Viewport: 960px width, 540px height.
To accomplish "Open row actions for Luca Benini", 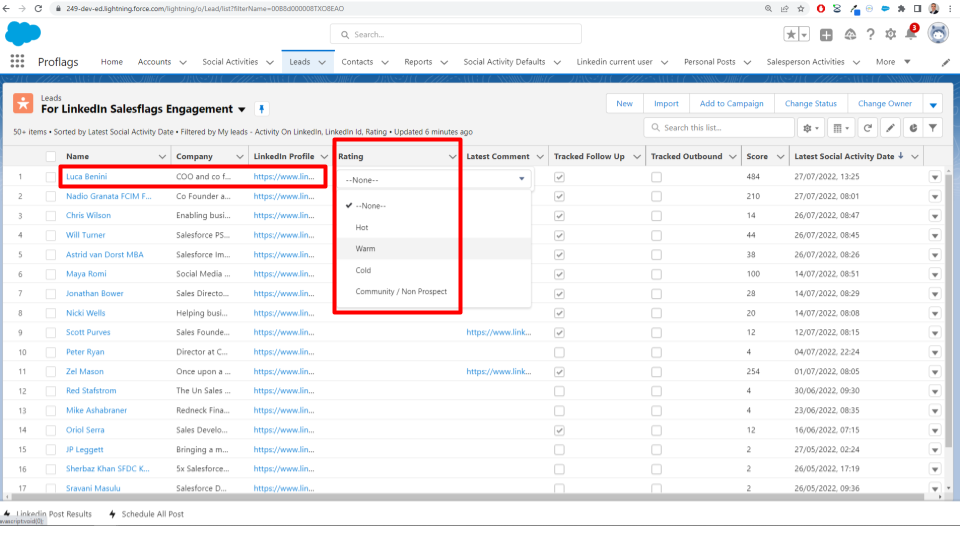I will [x=934, y=177].
